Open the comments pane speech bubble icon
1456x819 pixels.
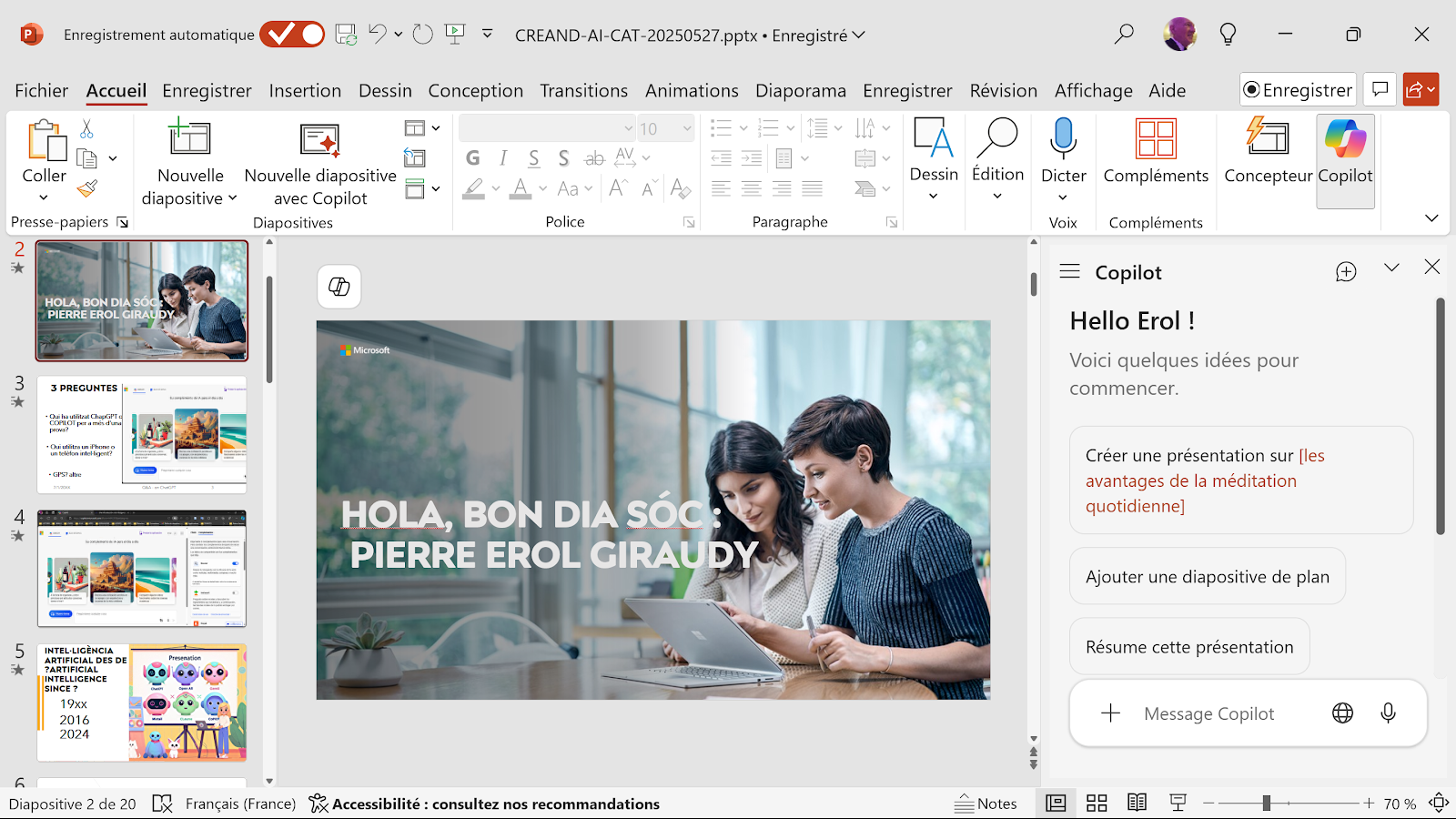pos(1380,89)
